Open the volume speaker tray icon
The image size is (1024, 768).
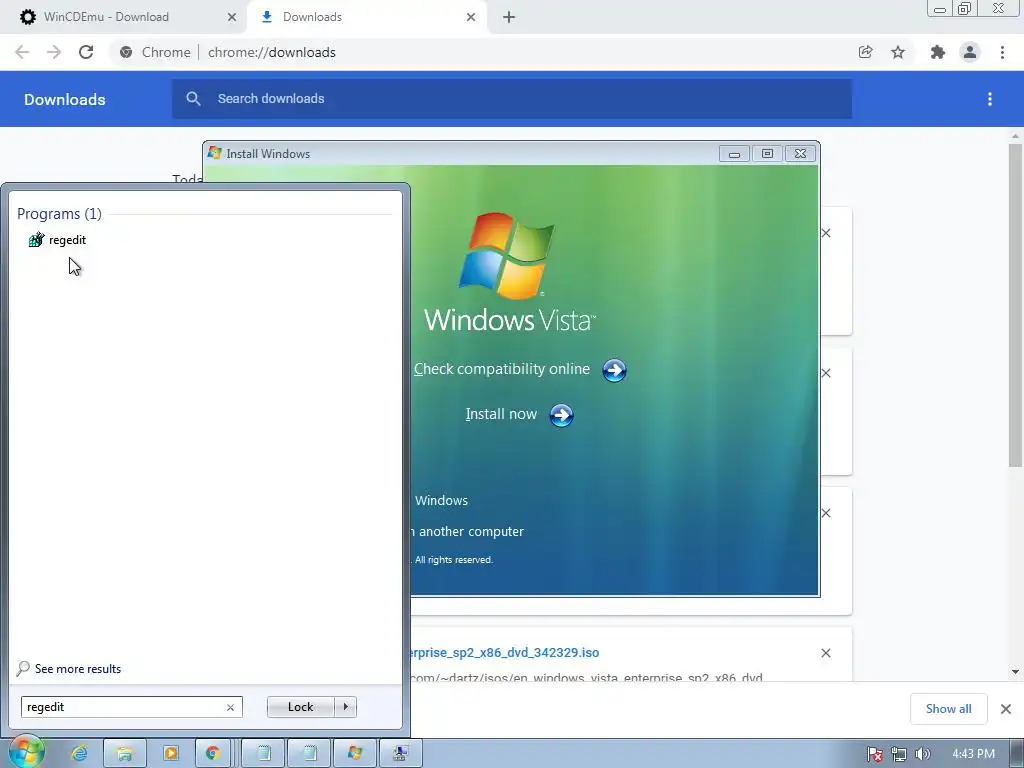pyautogui.click(x=922, y=754)
